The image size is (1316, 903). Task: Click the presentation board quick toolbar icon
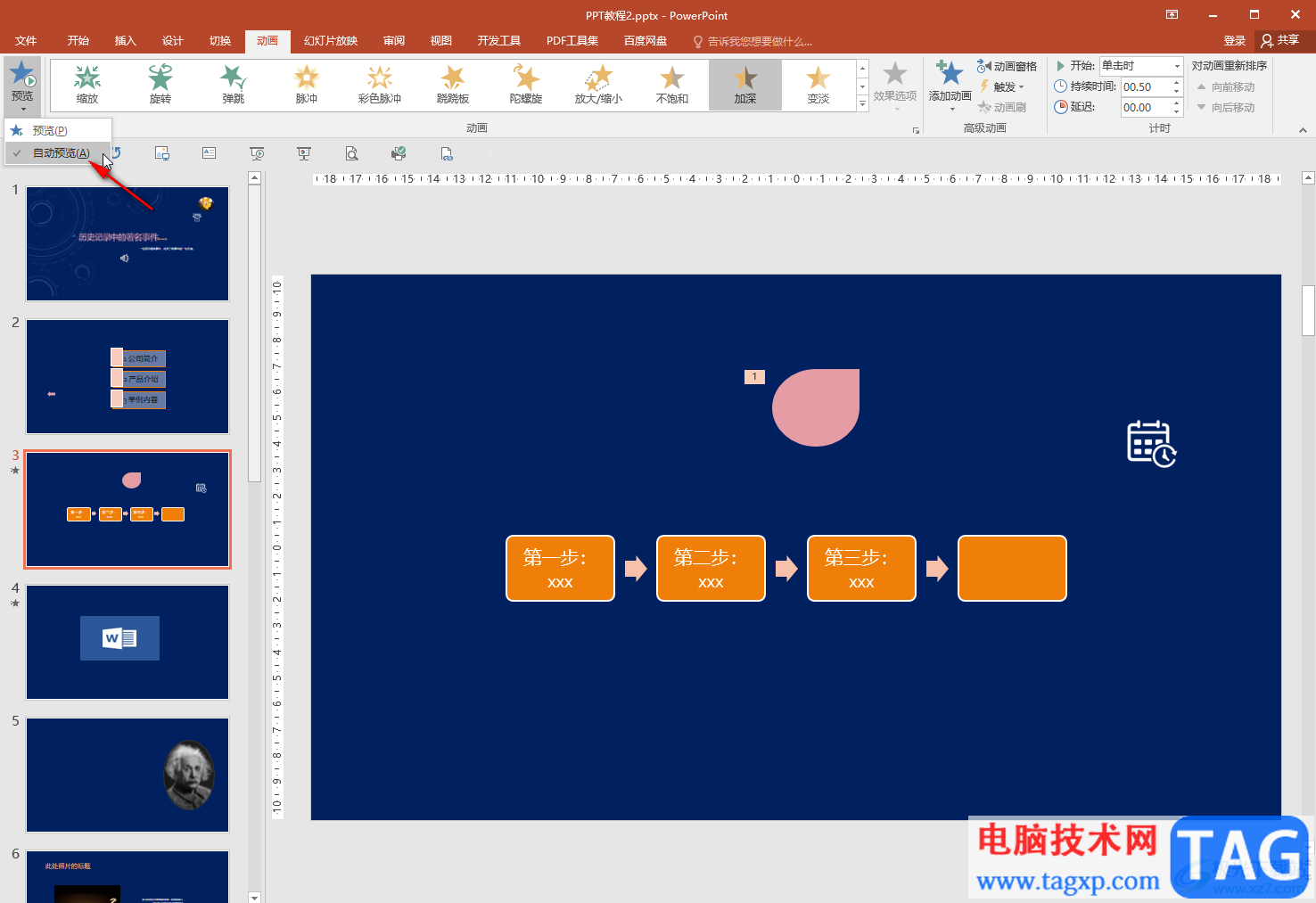coord(304,153)
